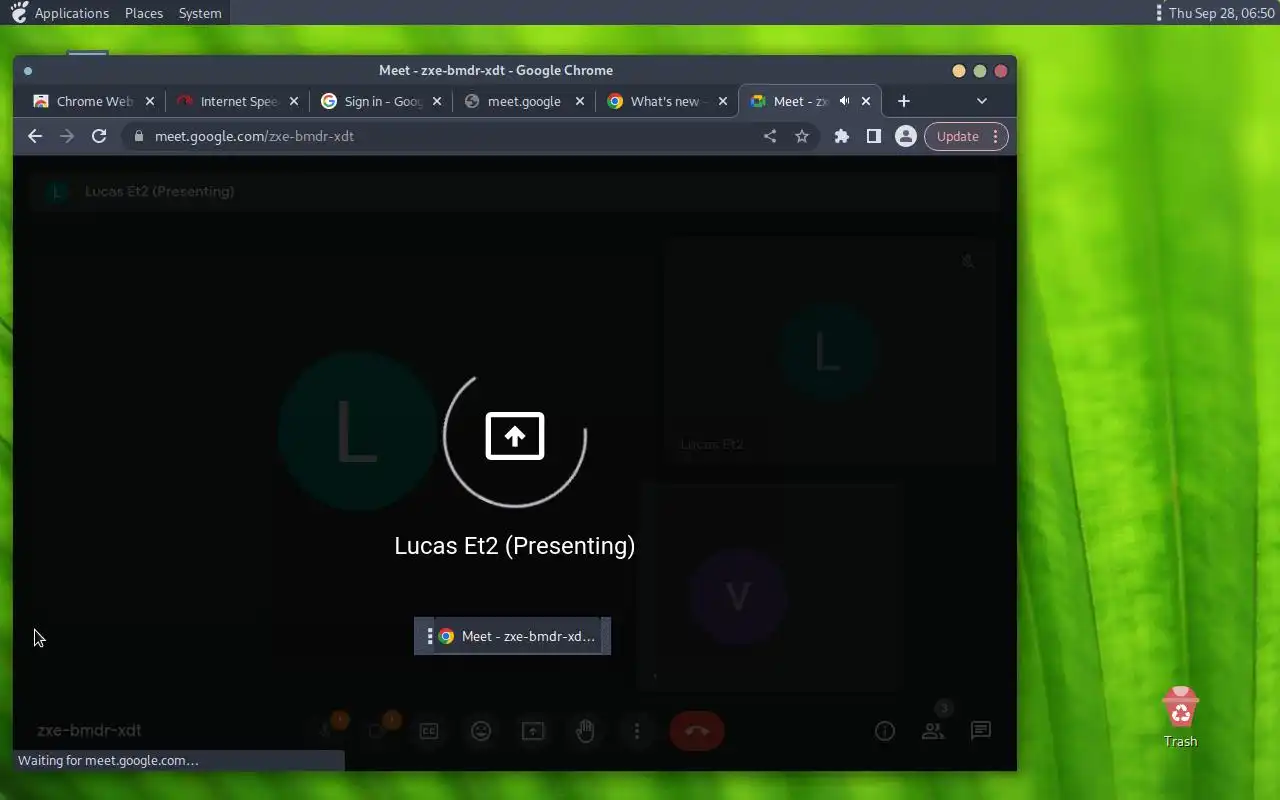Open the in-call chat panel

coord(981,731)
